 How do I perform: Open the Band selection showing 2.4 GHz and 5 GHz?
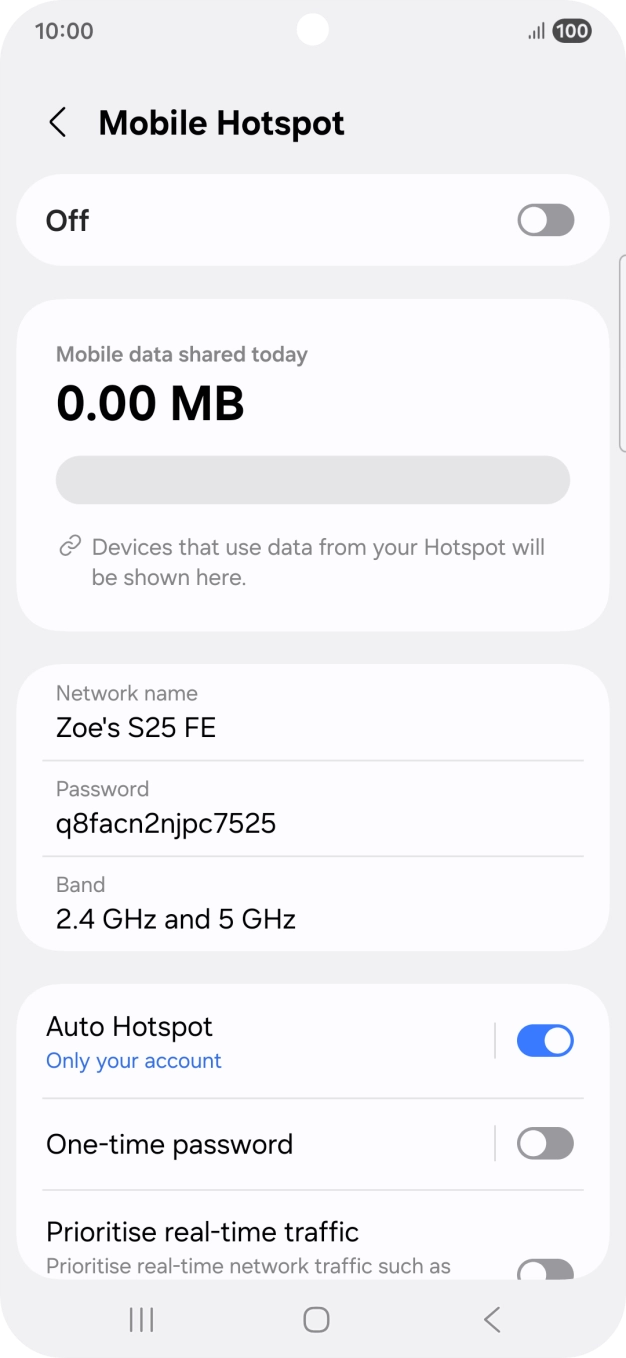[x=176, y=903]
